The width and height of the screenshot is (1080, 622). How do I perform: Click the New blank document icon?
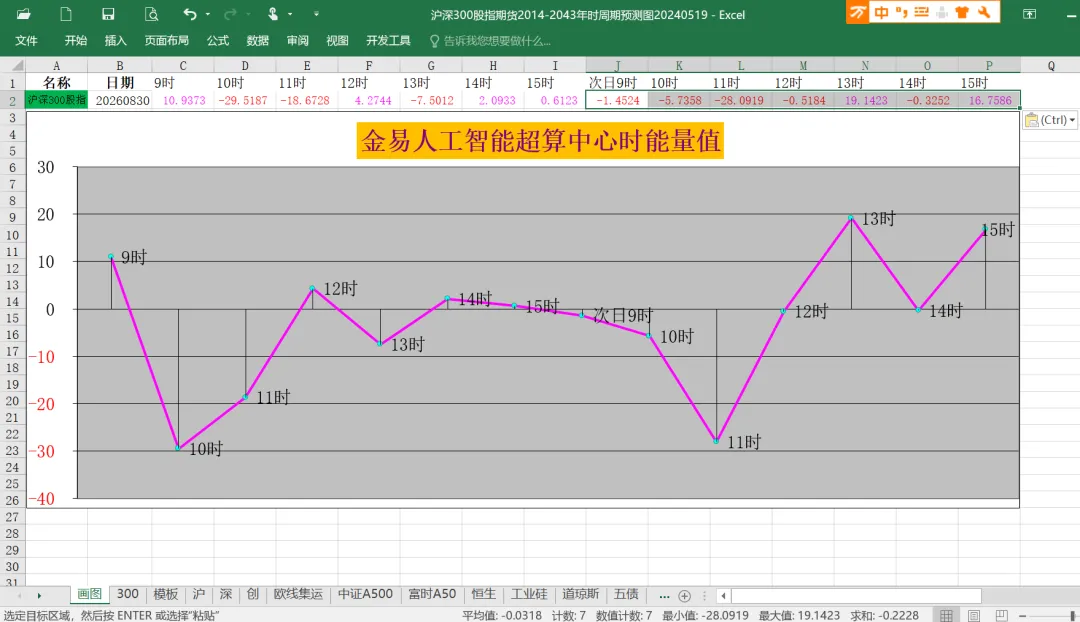tap(65, 14)
